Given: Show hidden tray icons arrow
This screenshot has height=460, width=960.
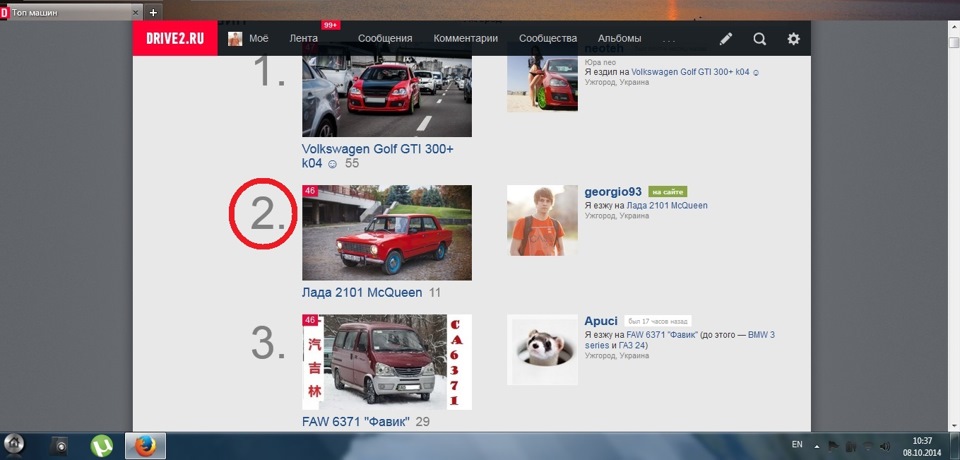Looking at the screenshot, I should 817,447.
